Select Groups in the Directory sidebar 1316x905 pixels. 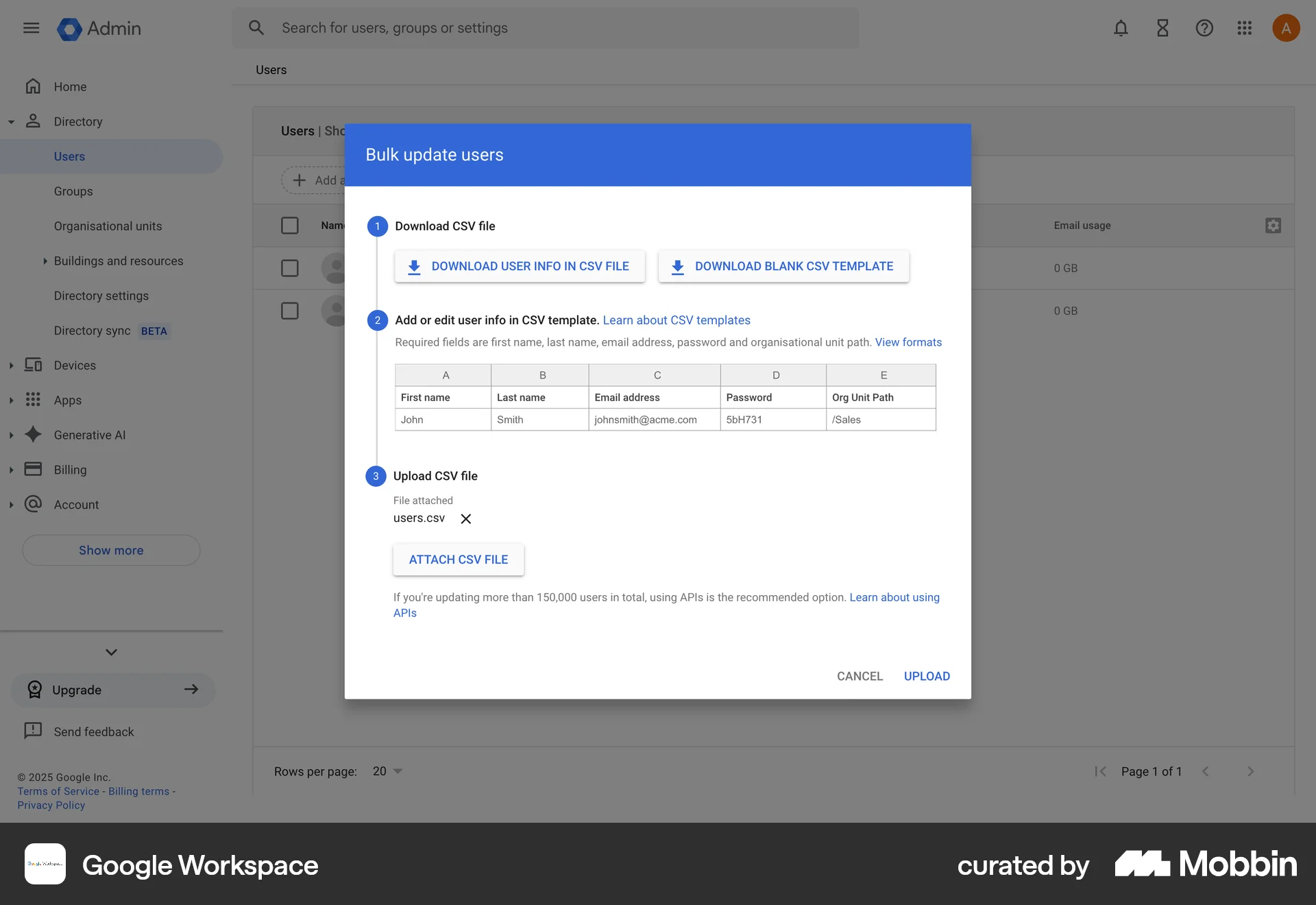click(x=73, y=191)
